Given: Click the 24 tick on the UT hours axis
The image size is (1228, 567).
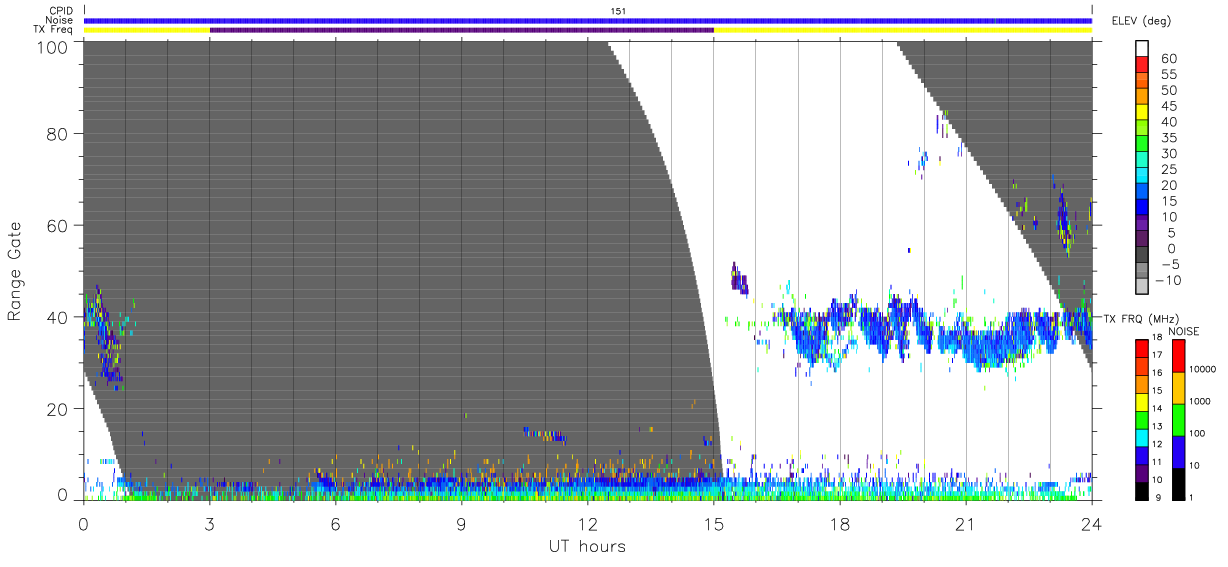Looking at the screenshot, I should [1092, 524].
